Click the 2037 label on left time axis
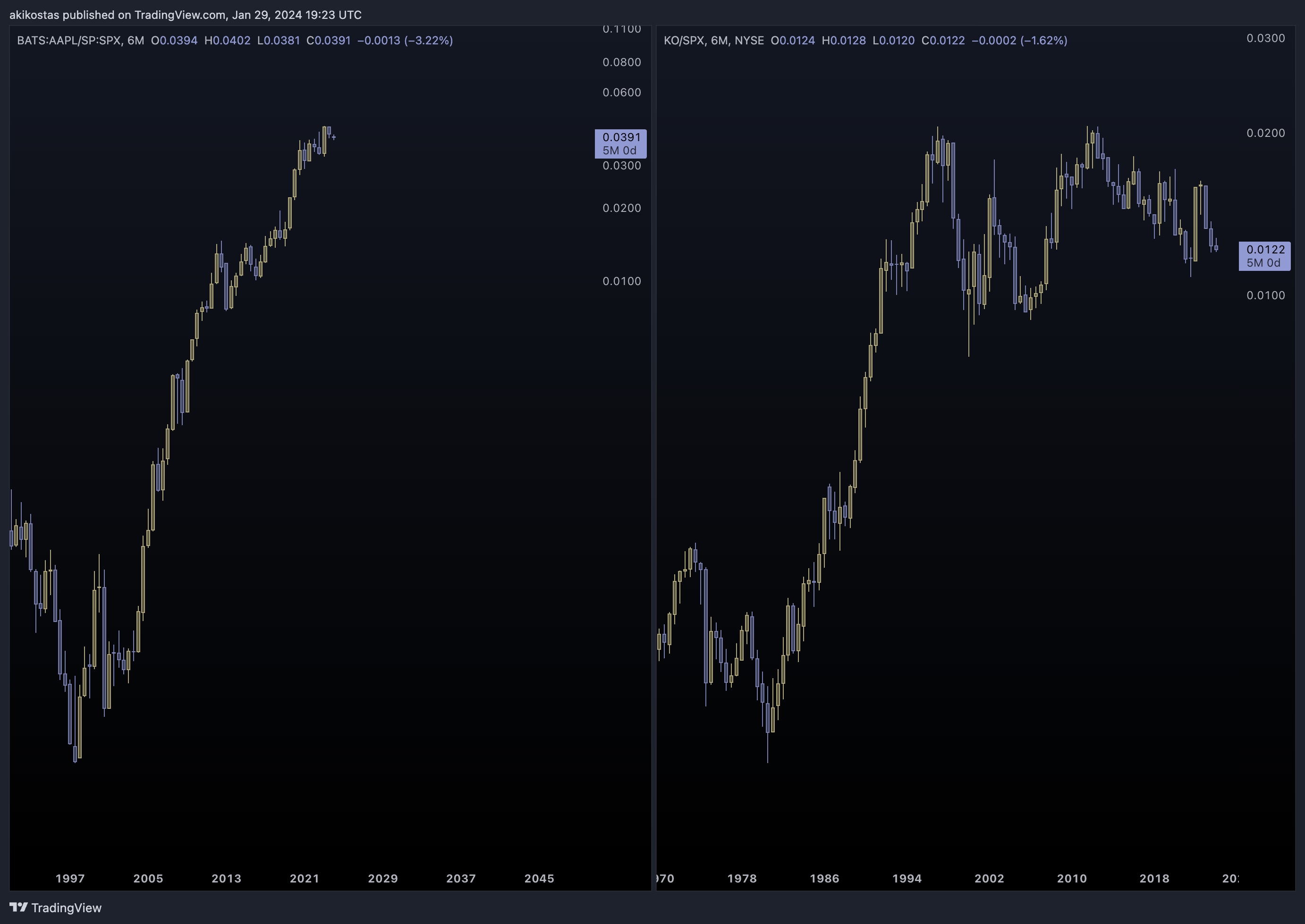Viewport: 1305px width, 924px height. (461, 878)
